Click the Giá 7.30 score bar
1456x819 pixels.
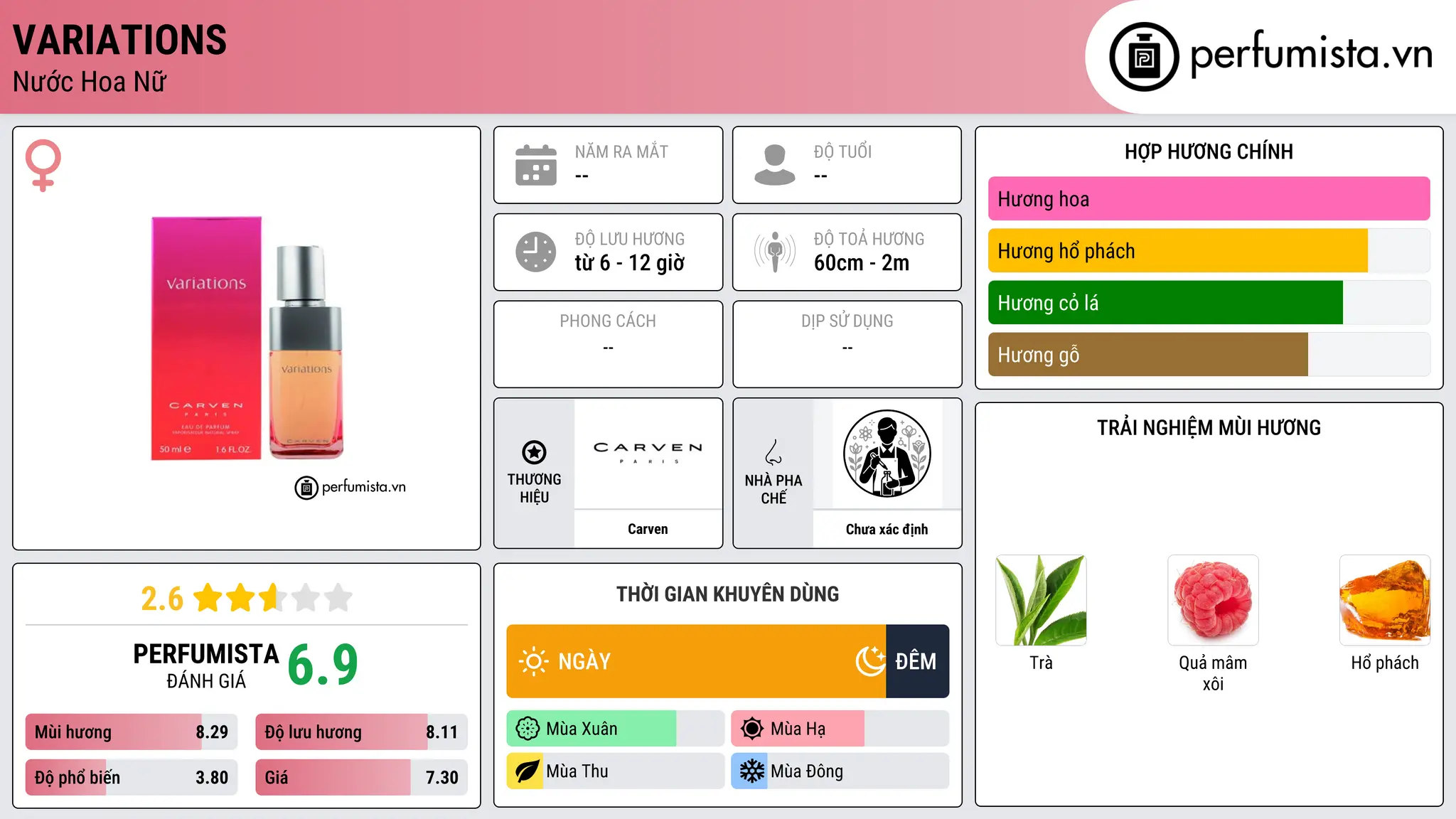tap(362, 778)
